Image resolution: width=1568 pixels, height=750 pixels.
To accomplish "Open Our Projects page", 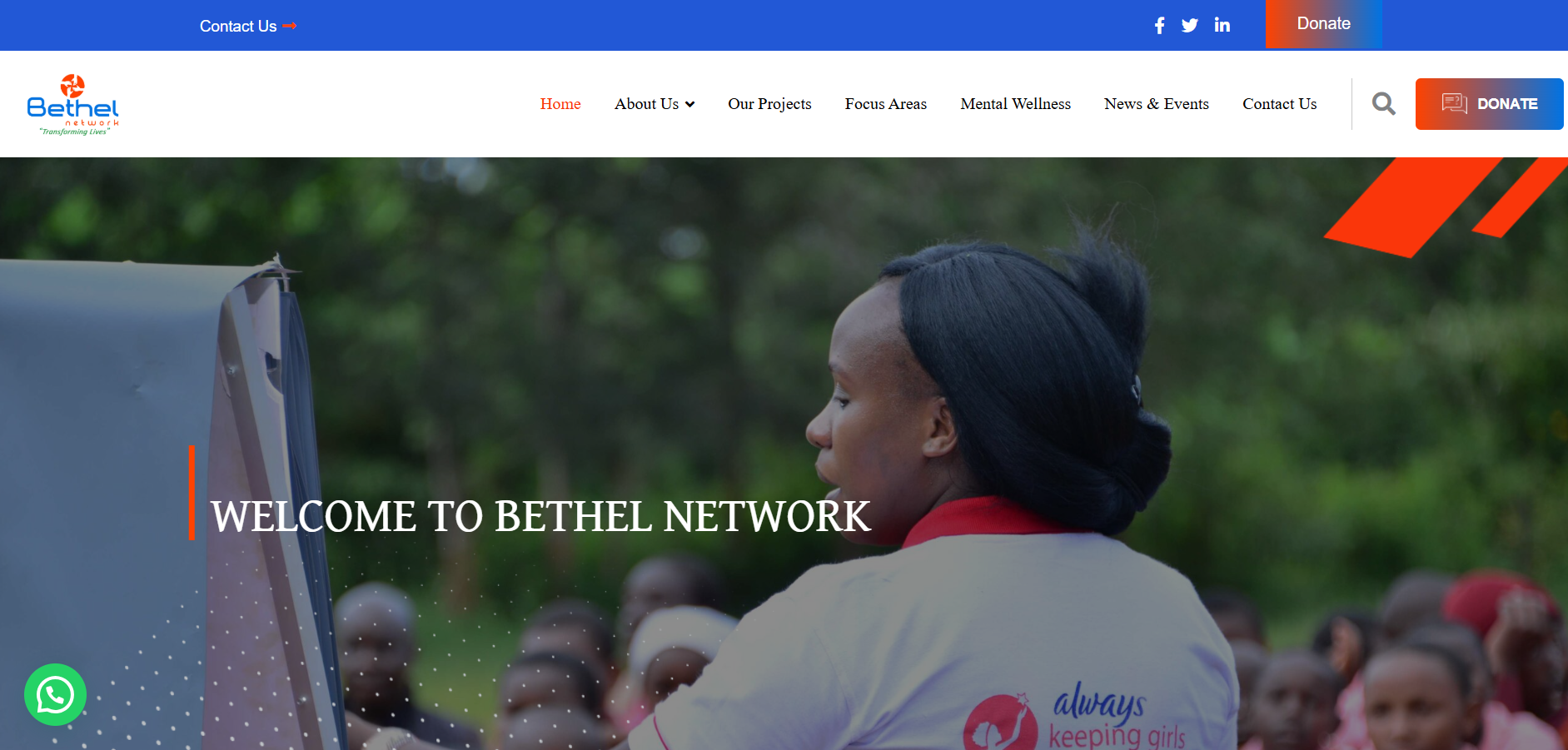I will pyautogui.click(x=769, y=104).
